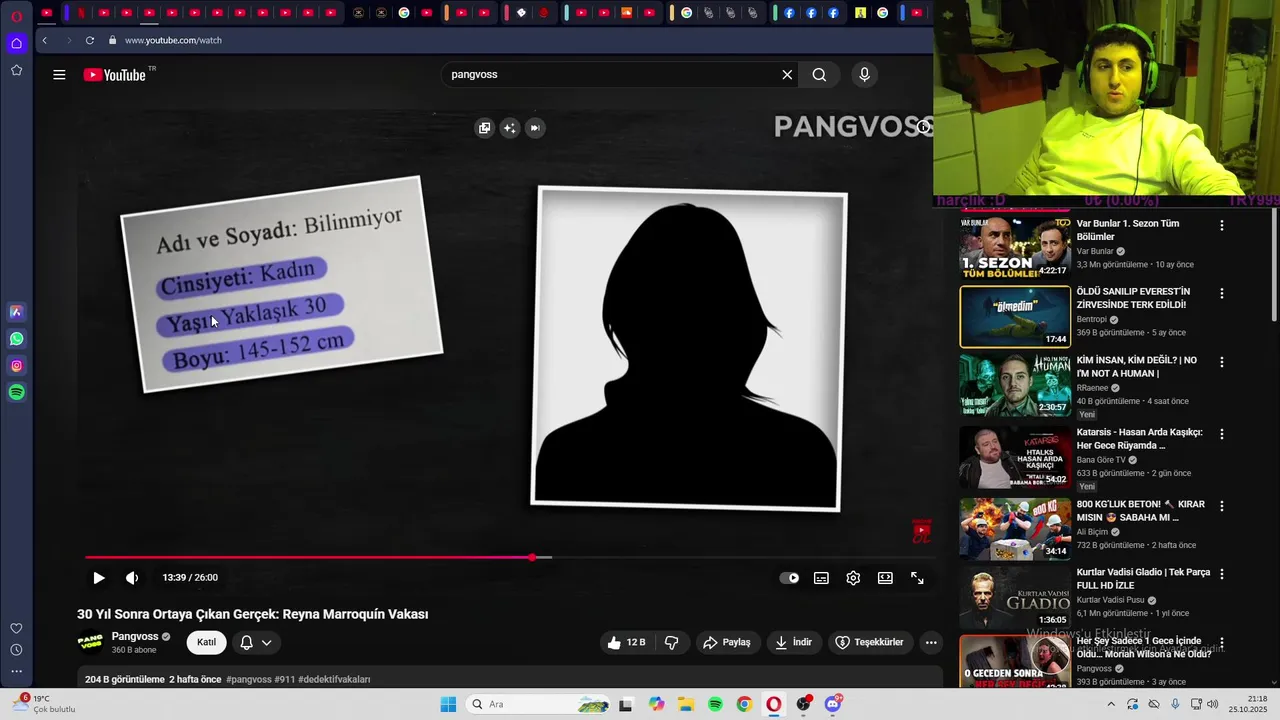The height and width of the screenshot is (720, 1280).
Task: Open options for Everest video suggestion
Action: coord(1221,293)
